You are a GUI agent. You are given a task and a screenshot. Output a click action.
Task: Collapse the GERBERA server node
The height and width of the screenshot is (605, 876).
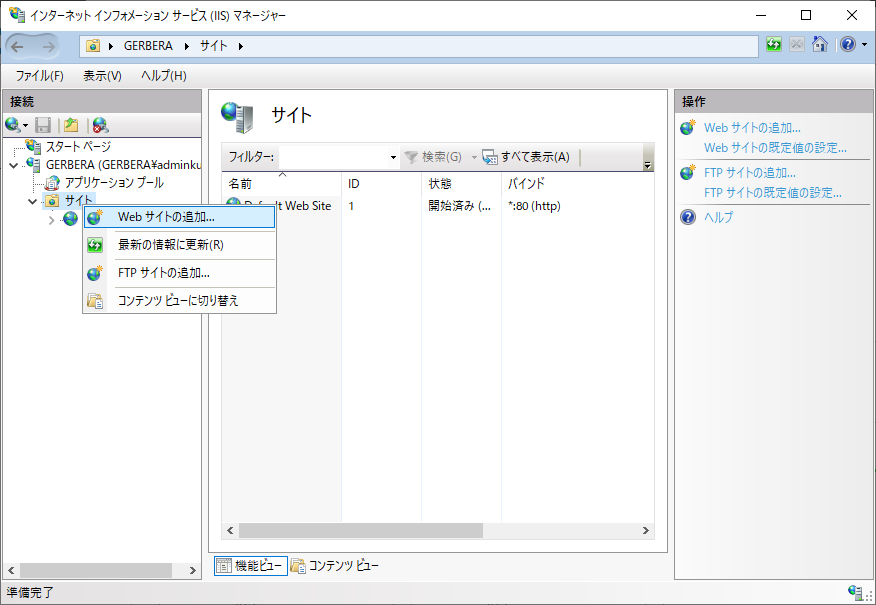coord(13,165)
